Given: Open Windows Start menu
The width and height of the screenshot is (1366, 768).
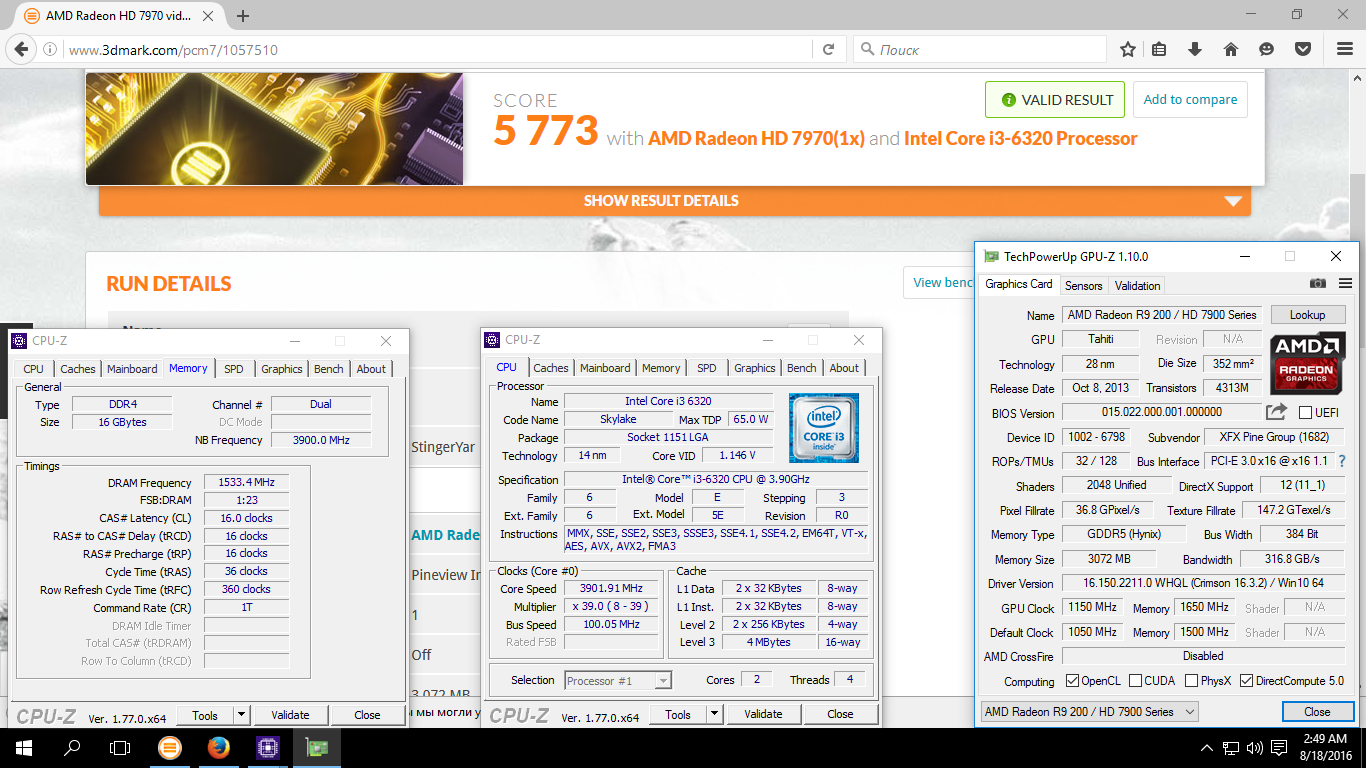Looking at the screenshot, I should [x=23, y=747].
